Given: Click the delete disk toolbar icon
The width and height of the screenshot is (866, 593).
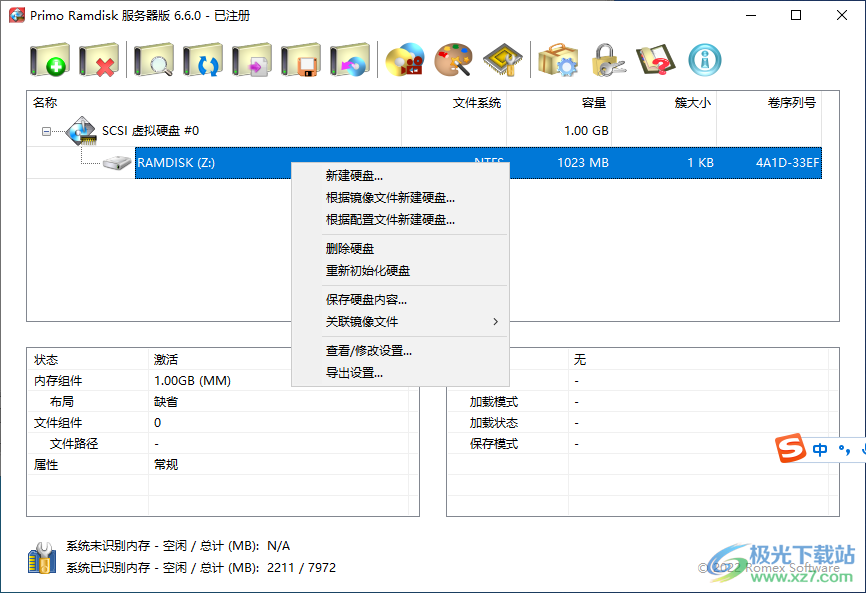Looking at the screenshot, I should click(x=97, y=58).
